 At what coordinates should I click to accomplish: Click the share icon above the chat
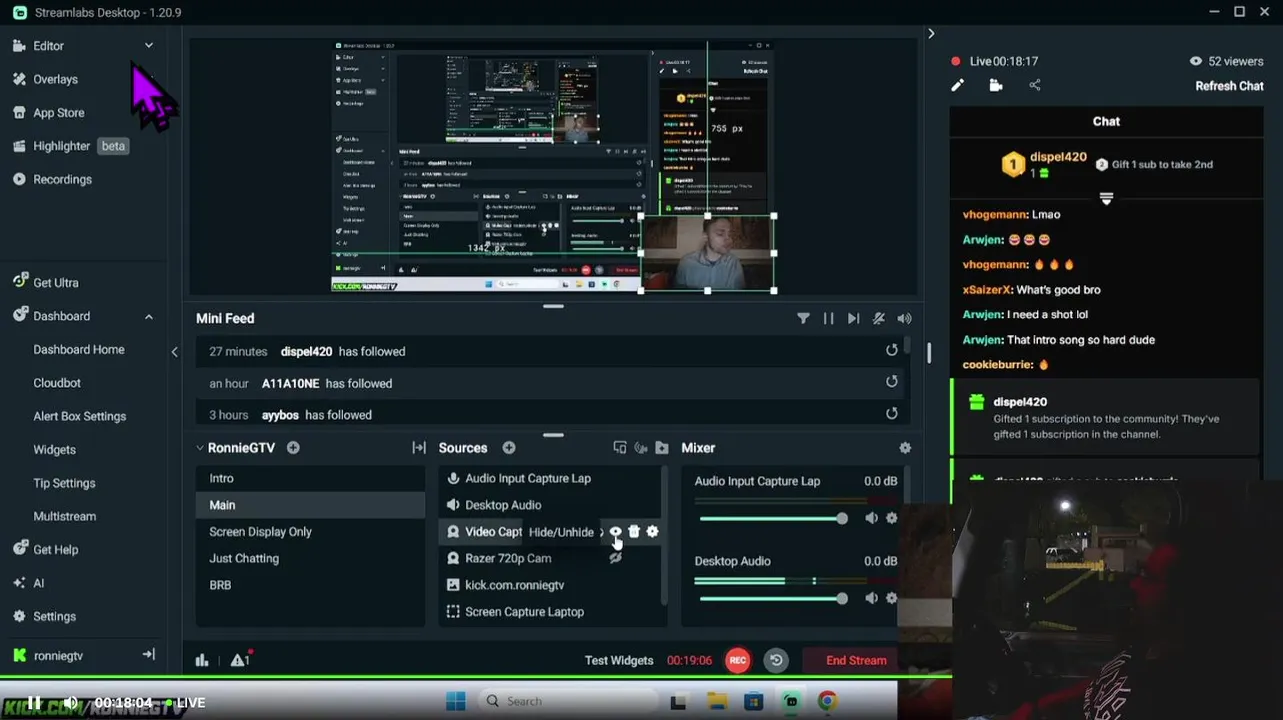click(1035, 86)
